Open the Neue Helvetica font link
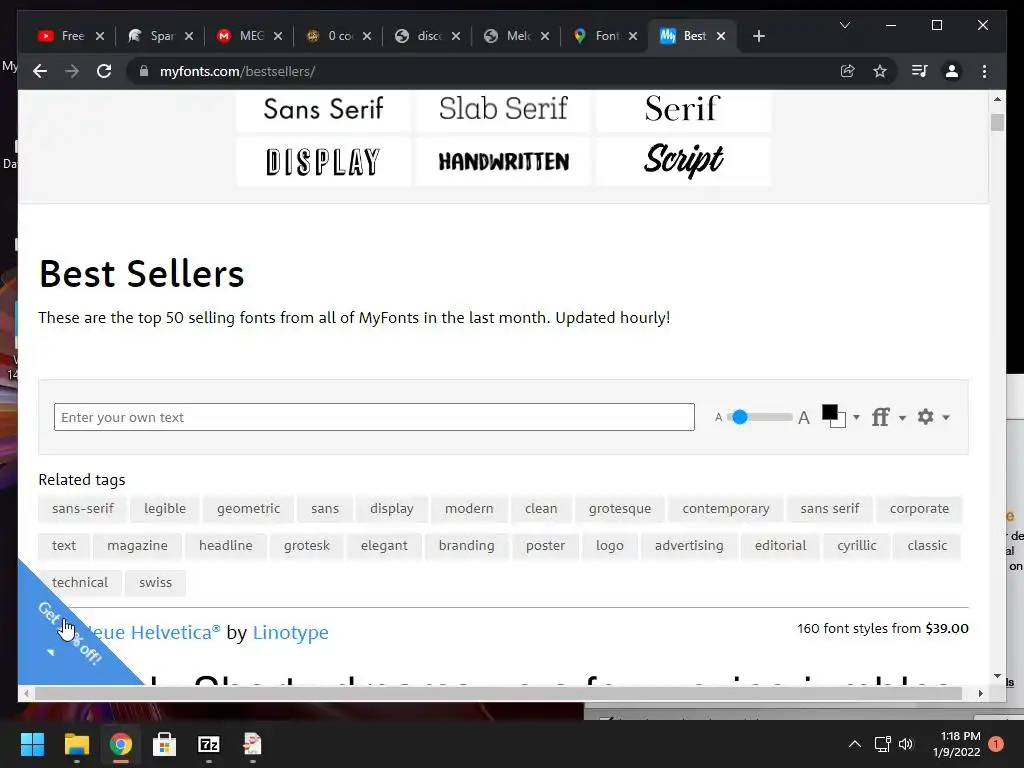 pos(154,632)
